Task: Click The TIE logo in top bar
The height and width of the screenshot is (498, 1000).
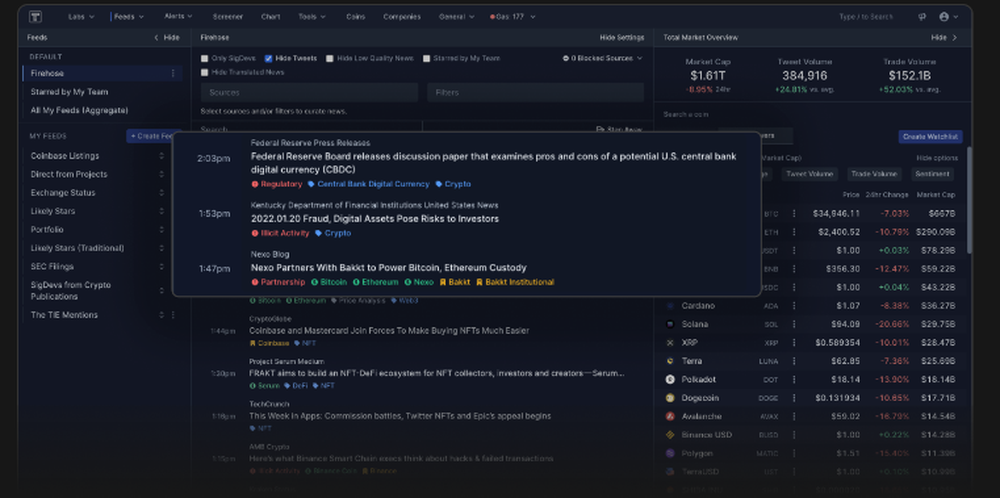Action: (x=35, y=17)
